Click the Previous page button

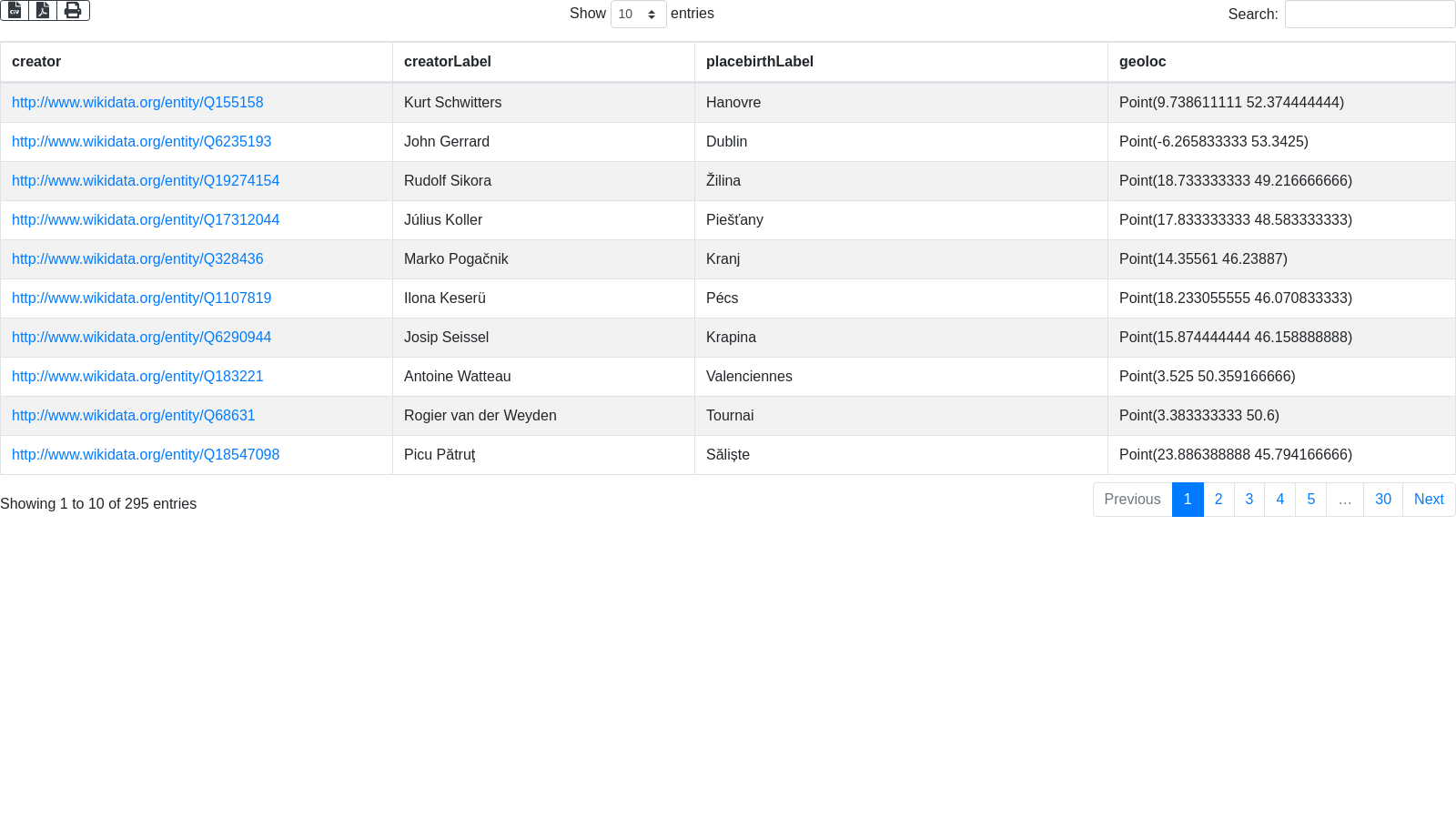[x=1132, y=500]
